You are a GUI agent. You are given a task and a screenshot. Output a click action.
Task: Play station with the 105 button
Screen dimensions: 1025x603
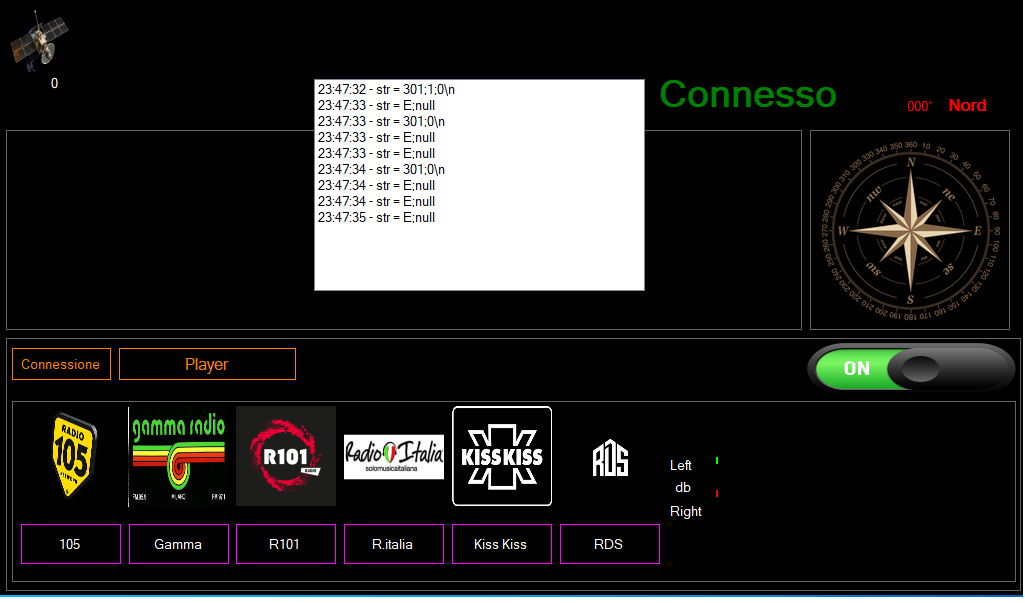(x=71, y=544)
